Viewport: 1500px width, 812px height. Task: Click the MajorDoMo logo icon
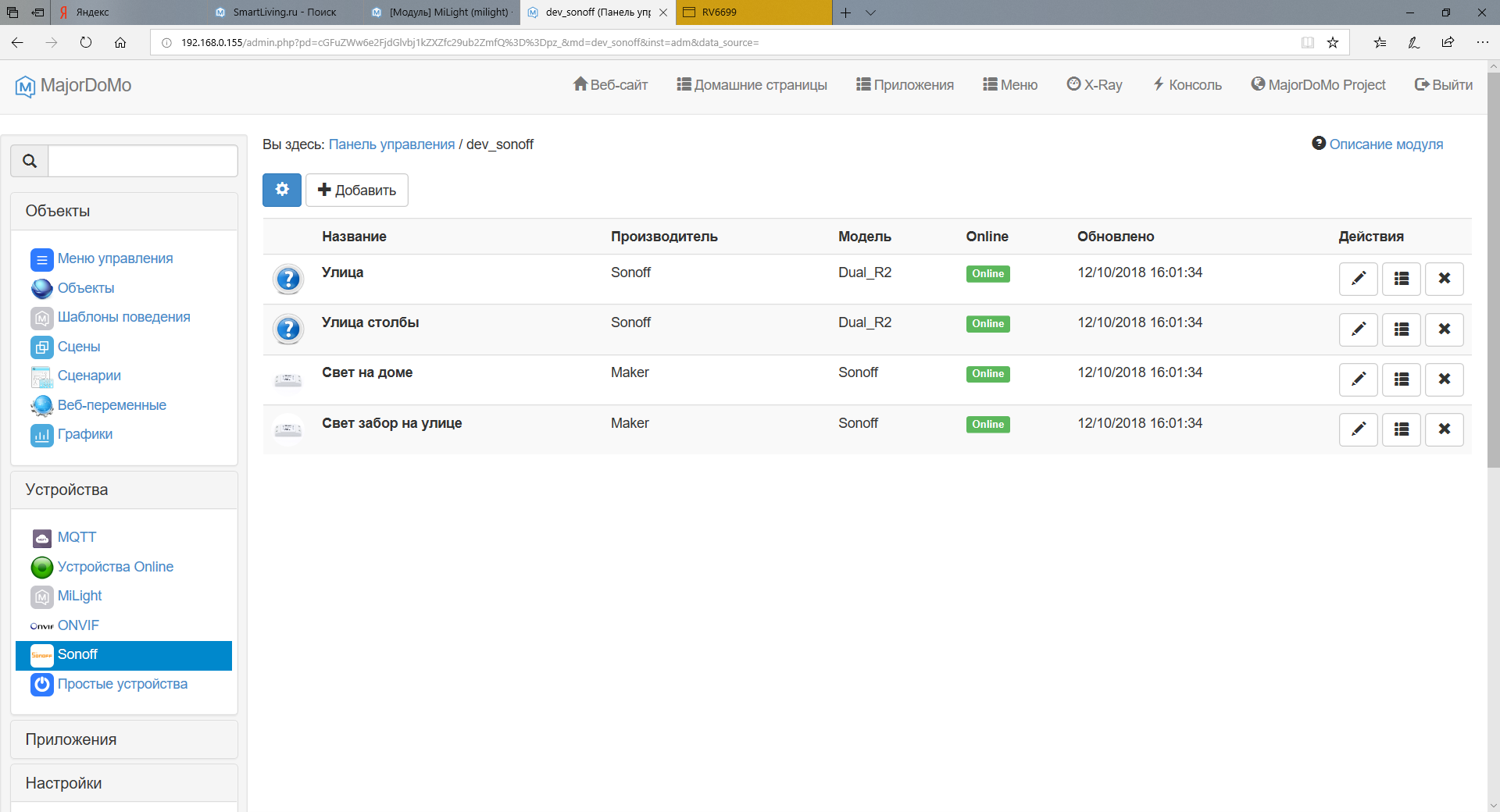tap(25, 86)
